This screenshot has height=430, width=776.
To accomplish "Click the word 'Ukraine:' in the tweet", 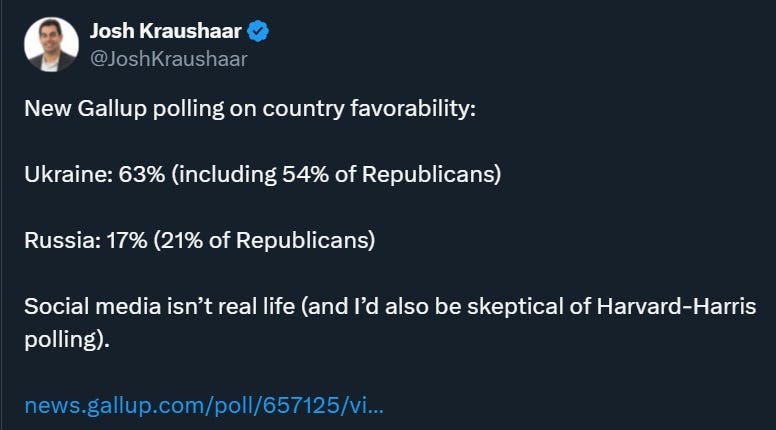I will 69,174.
